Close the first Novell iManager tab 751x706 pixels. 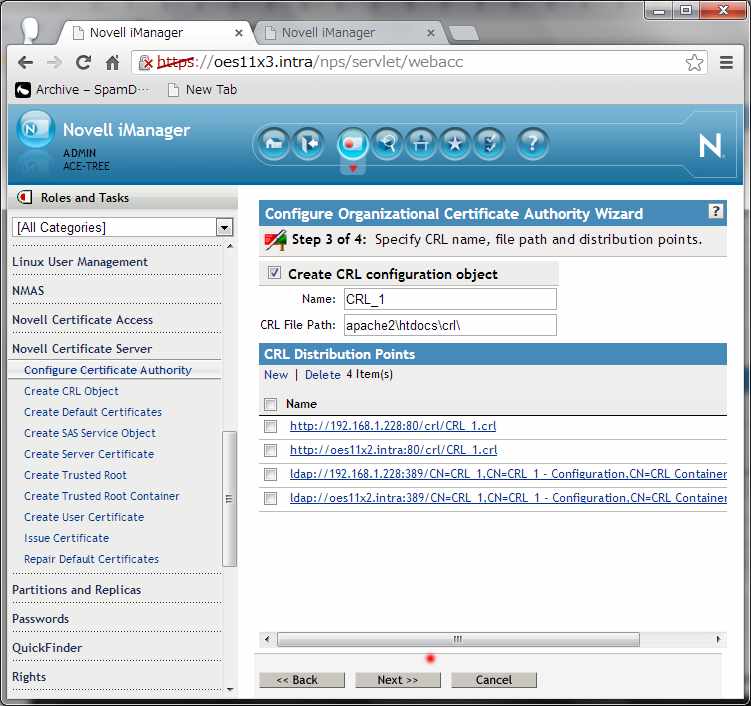[239, 33]
